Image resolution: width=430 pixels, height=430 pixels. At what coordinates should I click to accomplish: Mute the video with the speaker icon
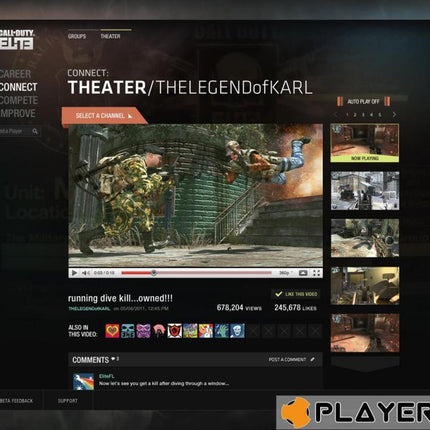[85, 273]
